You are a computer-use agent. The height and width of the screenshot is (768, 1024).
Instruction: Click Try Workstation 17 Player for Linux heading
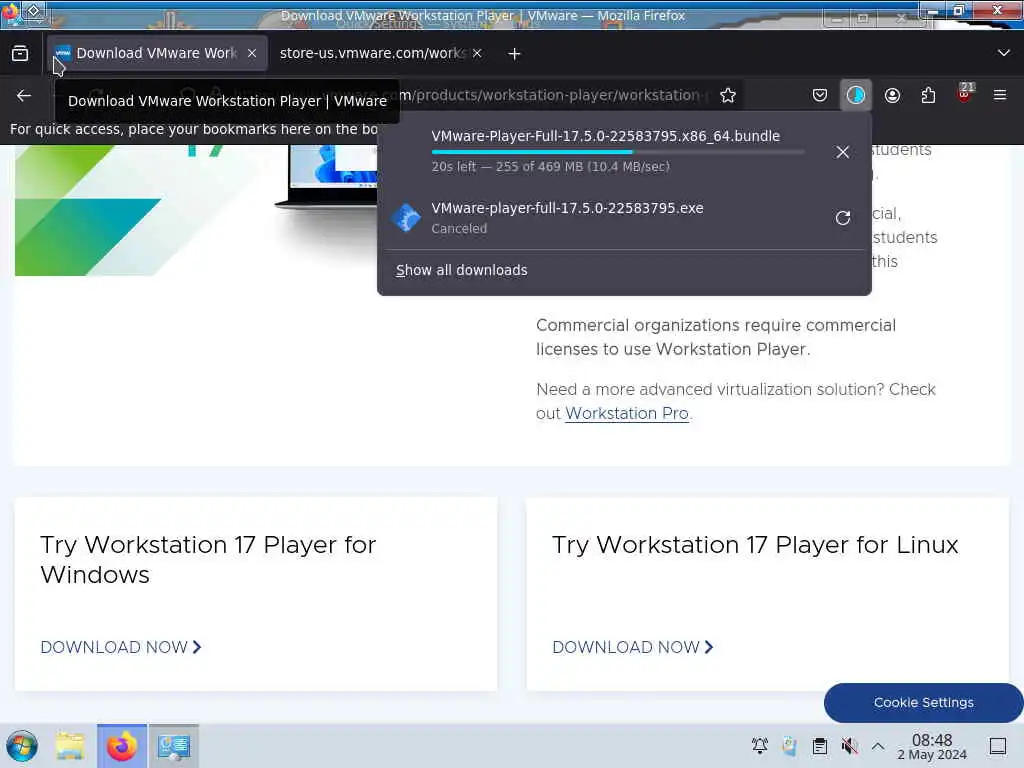point(755,545)
